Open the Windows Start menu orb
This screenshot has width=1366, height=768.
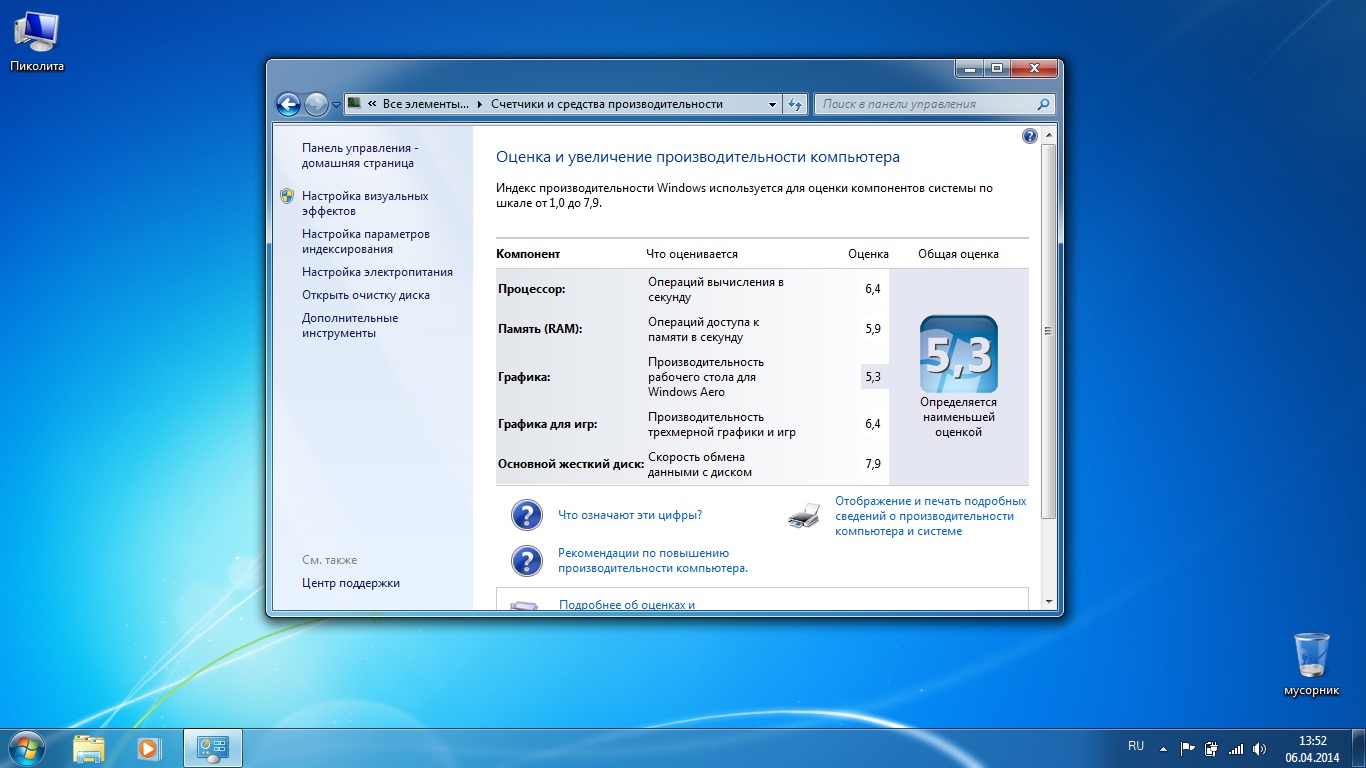pos(27,747)
